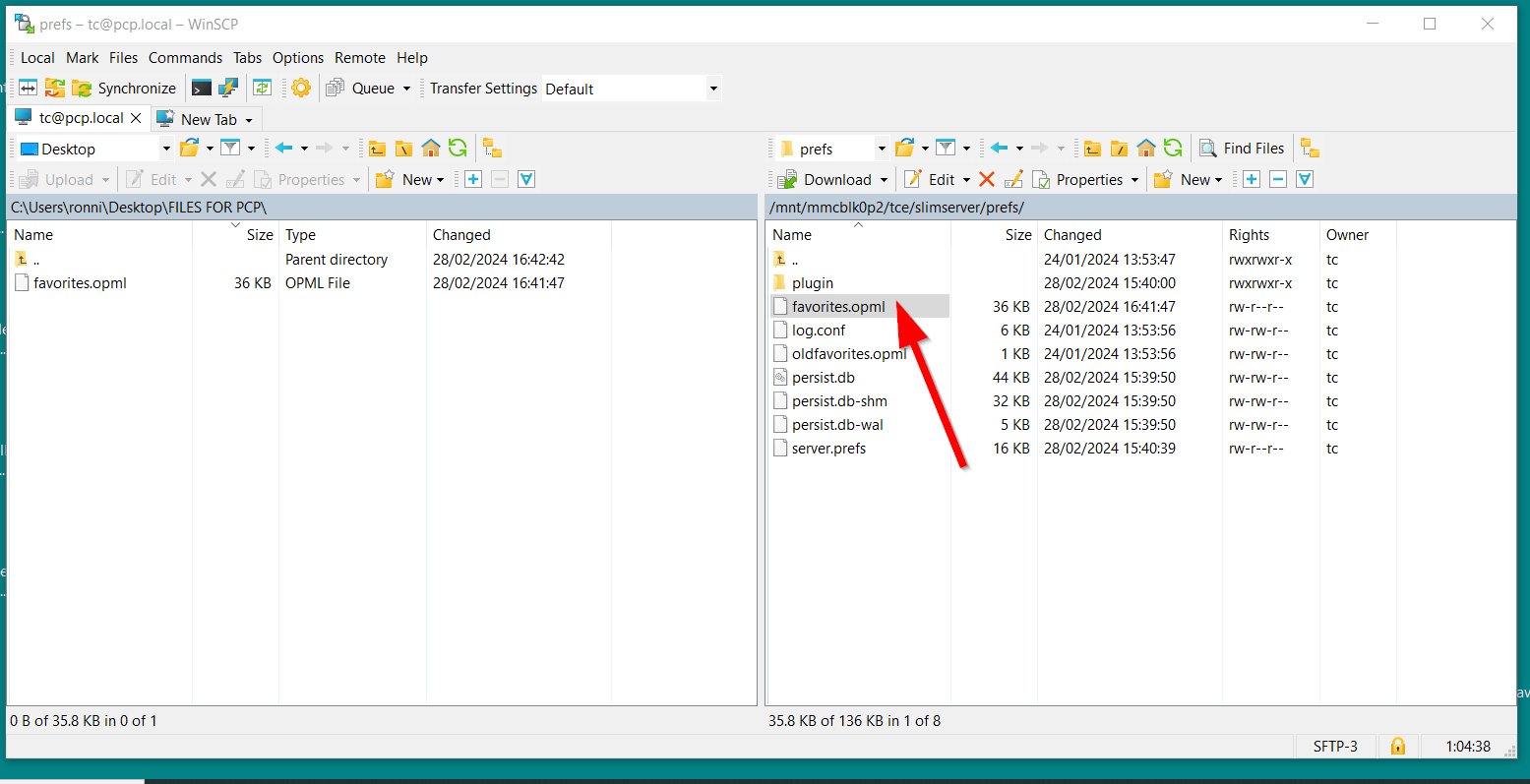Select server.prefs in remote panel
1530x784 pixels.
click(x=828, y=449)
